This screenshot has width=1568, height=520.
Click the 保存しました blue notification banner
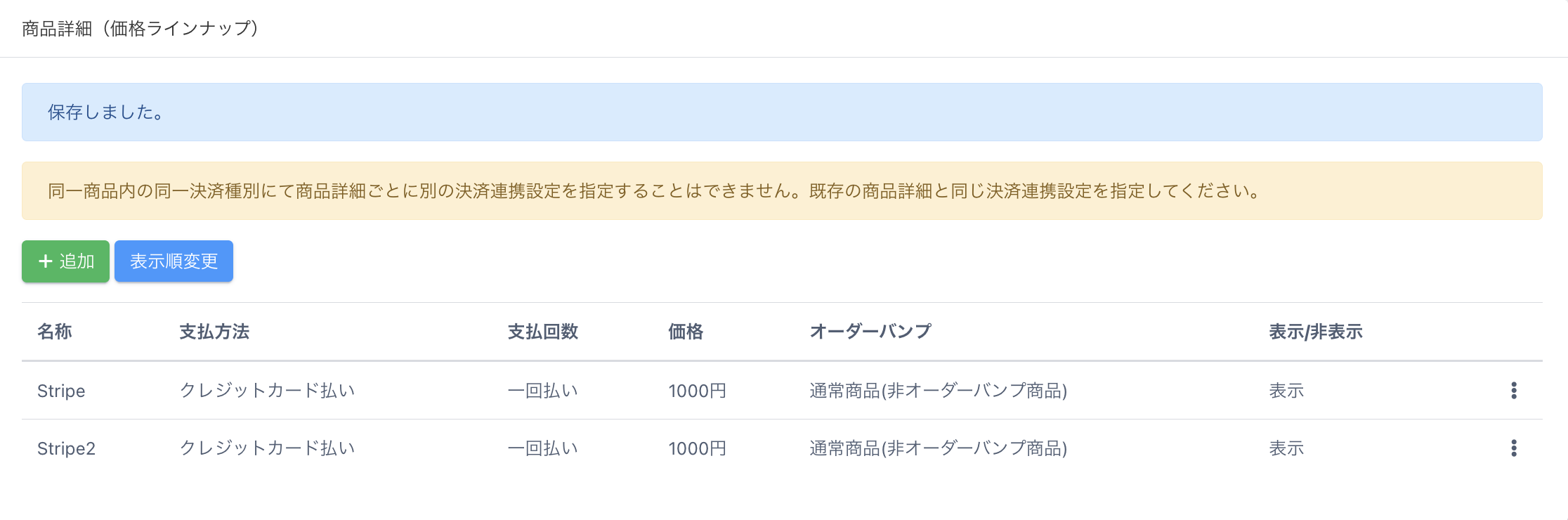782,112
